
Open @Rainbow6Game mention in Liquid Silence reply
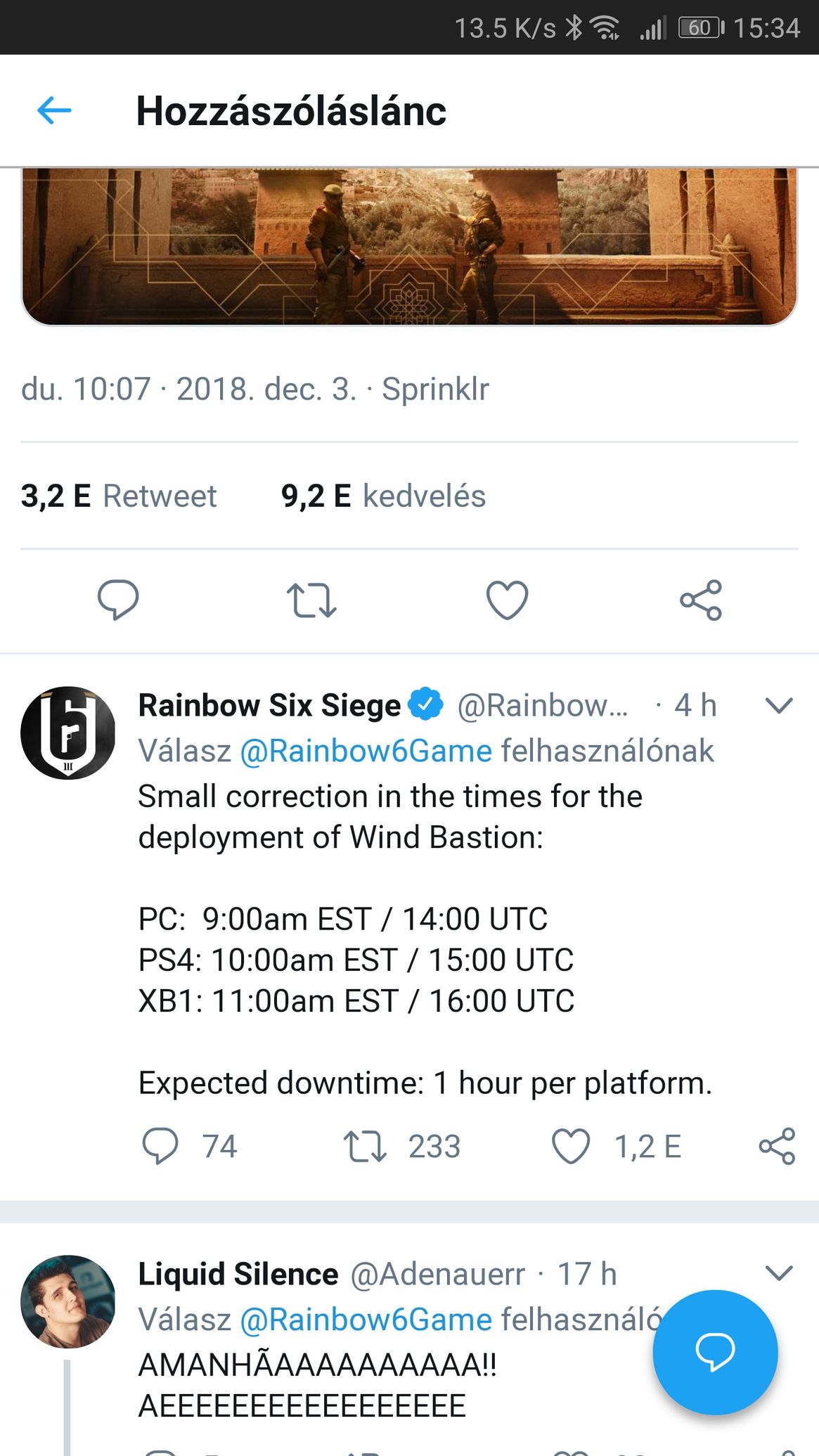[x=366, y=1320]
